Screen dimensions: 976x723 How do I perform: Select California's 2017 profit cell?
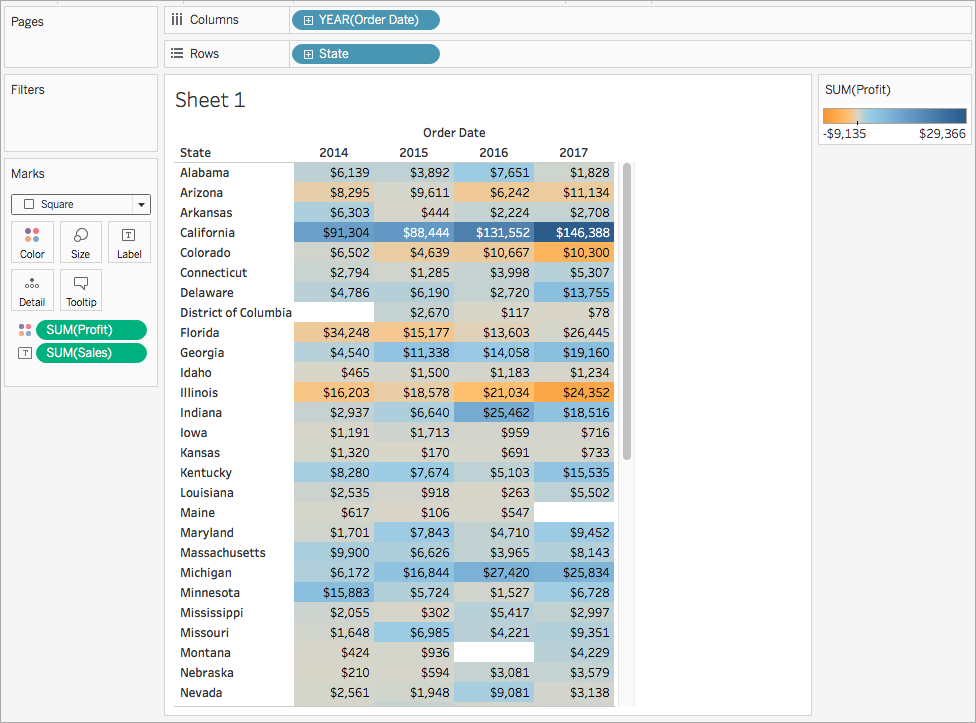tap(573, 232)
